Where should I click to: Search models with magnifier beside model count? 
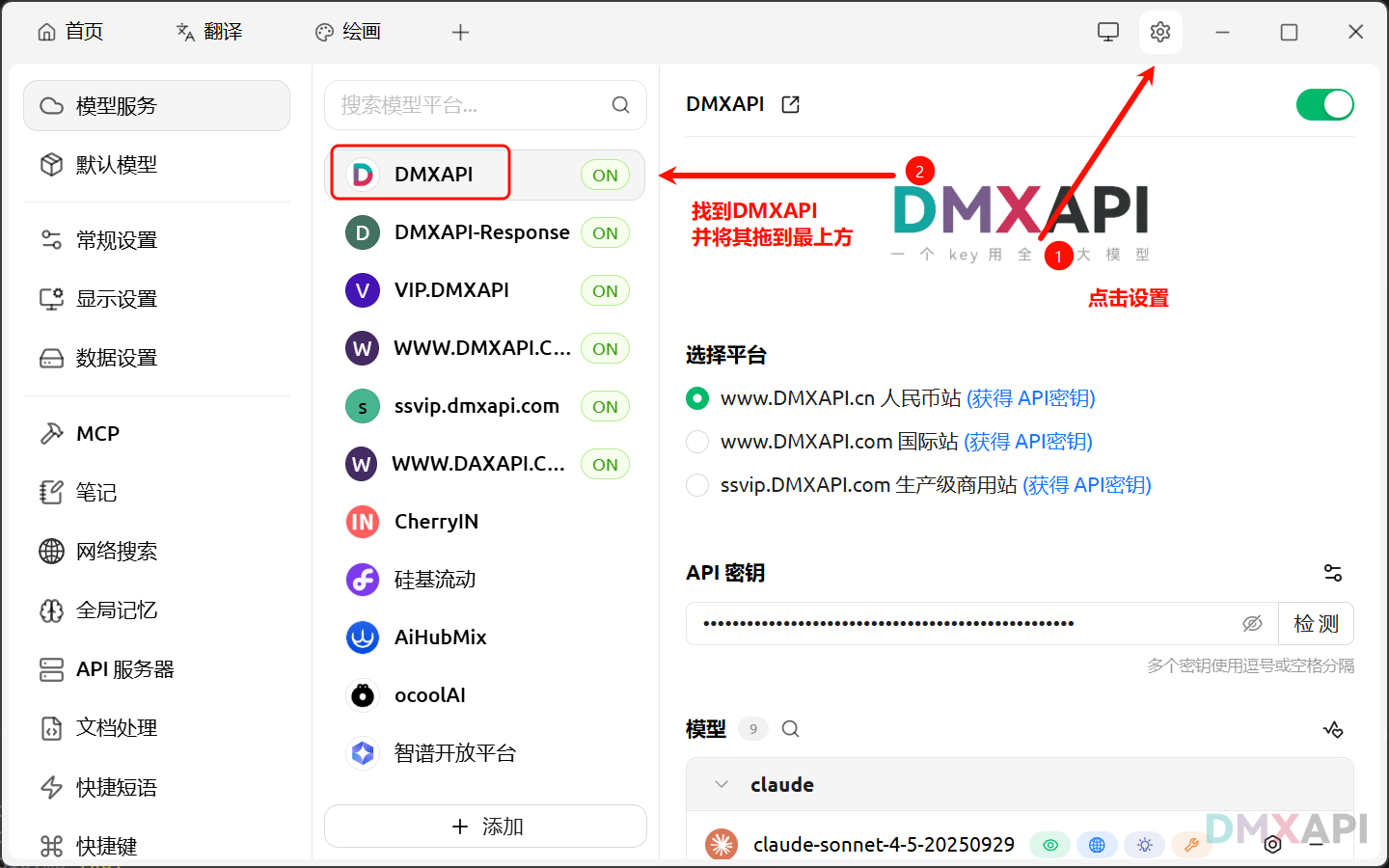point(790,729)
